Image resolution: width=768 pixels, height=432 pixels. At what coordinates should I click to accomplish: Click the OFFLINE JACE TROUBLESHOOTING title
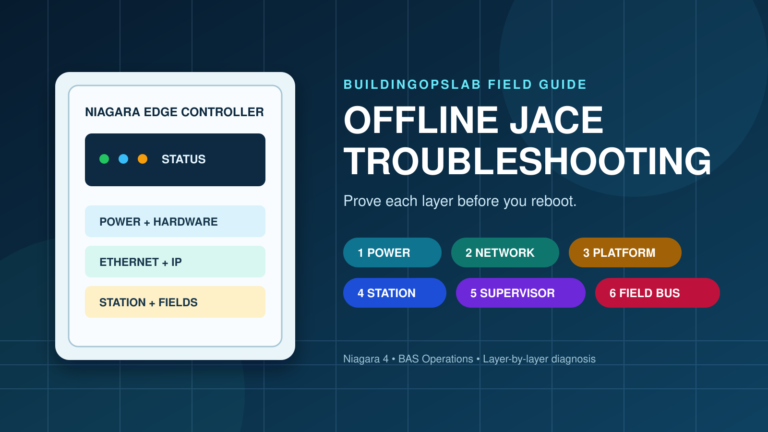[x=527, y=141]
